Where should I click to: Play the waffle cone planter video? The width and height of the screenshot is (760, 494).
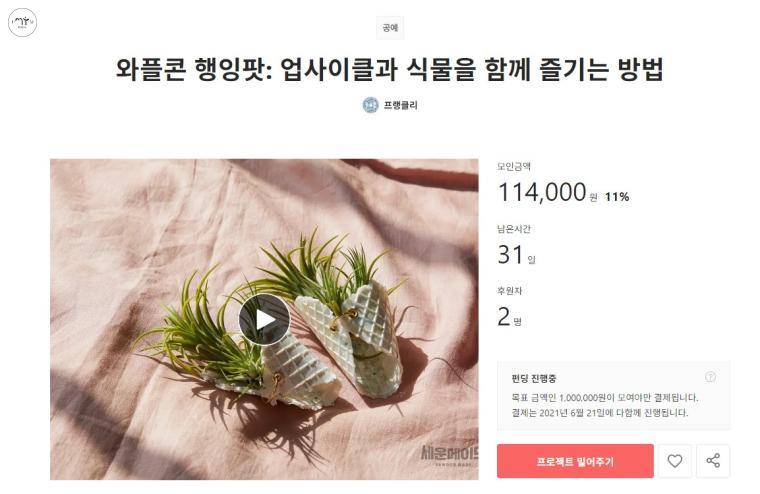(x=264, y=319)
